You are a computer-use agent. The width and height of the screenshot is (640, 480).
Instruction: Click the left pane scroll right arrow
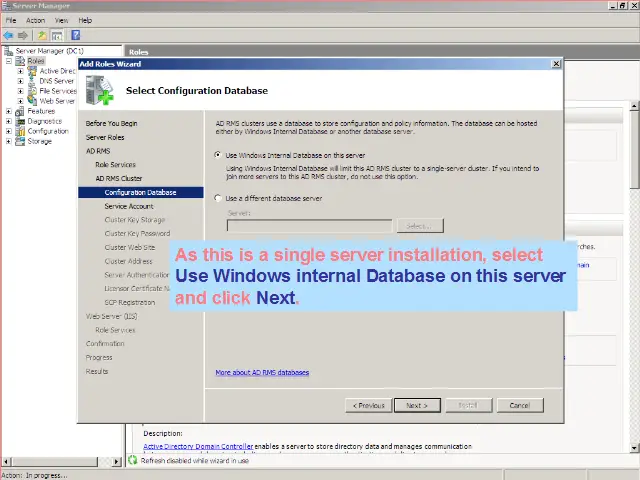(117, 462)
